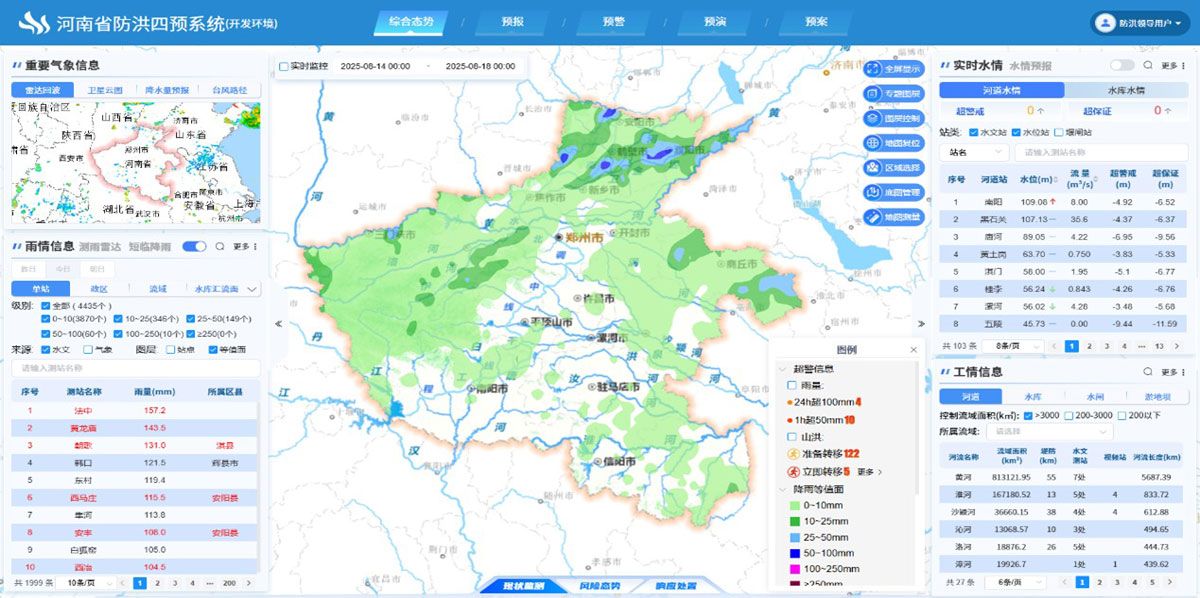This screenshot has height=598, width=1200.
Task: Open the 所属流域 select dropdown
Action: tap(1048, 432)
